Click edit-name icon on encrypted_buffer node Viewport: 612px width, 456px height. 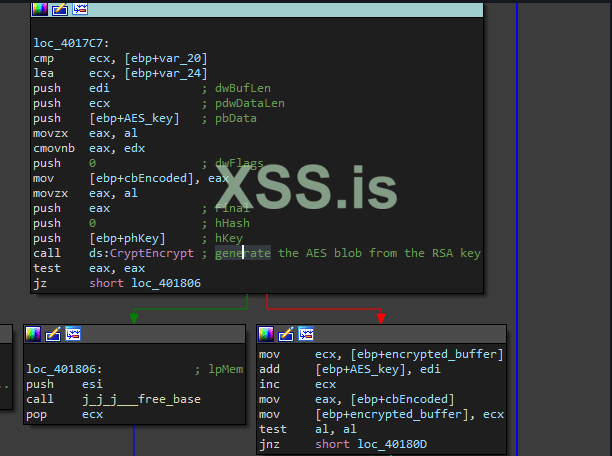click(286, 334)
